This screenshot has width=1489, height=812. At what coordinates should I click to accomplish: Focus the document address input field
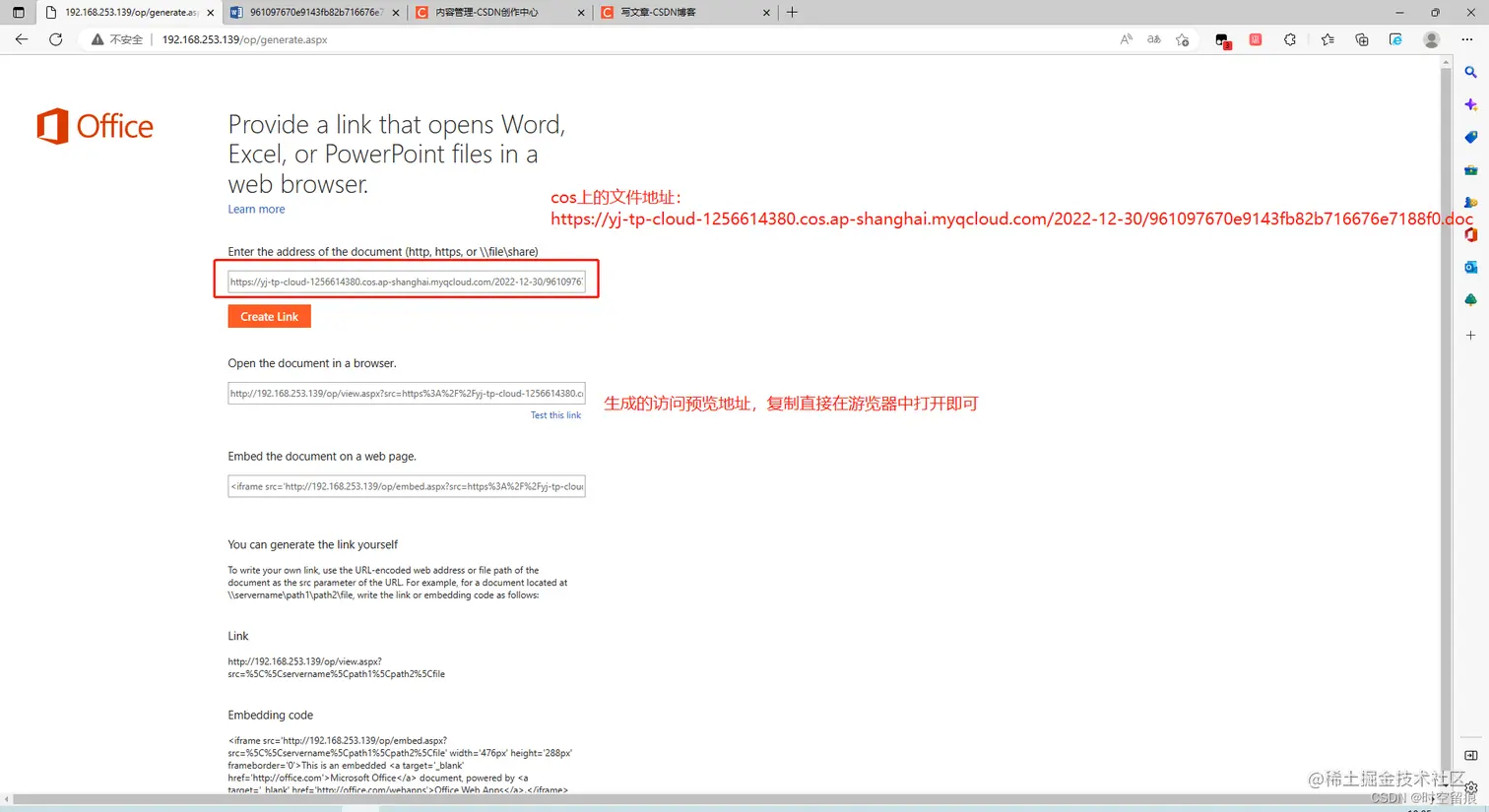(x=407, y=281)
